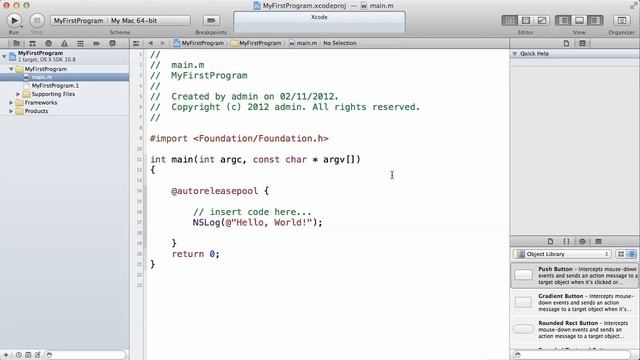
Task: Click the Stop button in the toolbar
Action: [37, 20]
